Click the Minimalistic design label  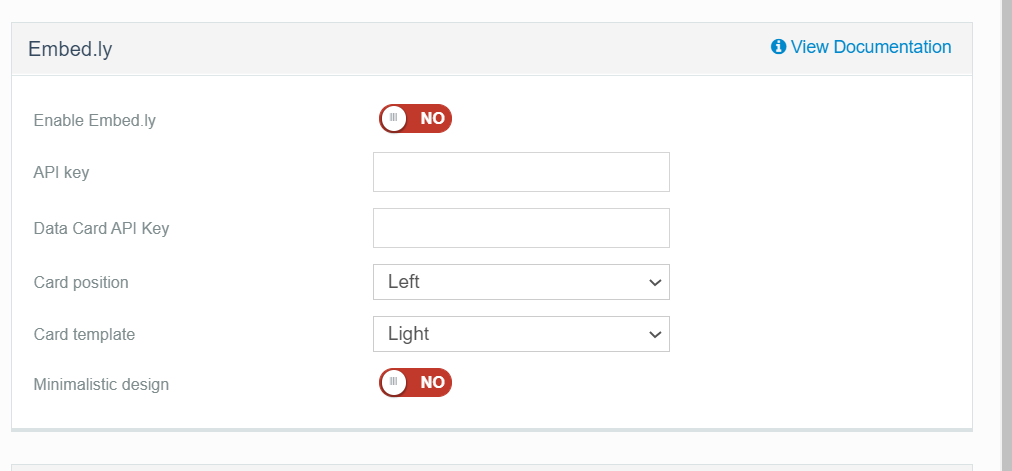[101, 384]
